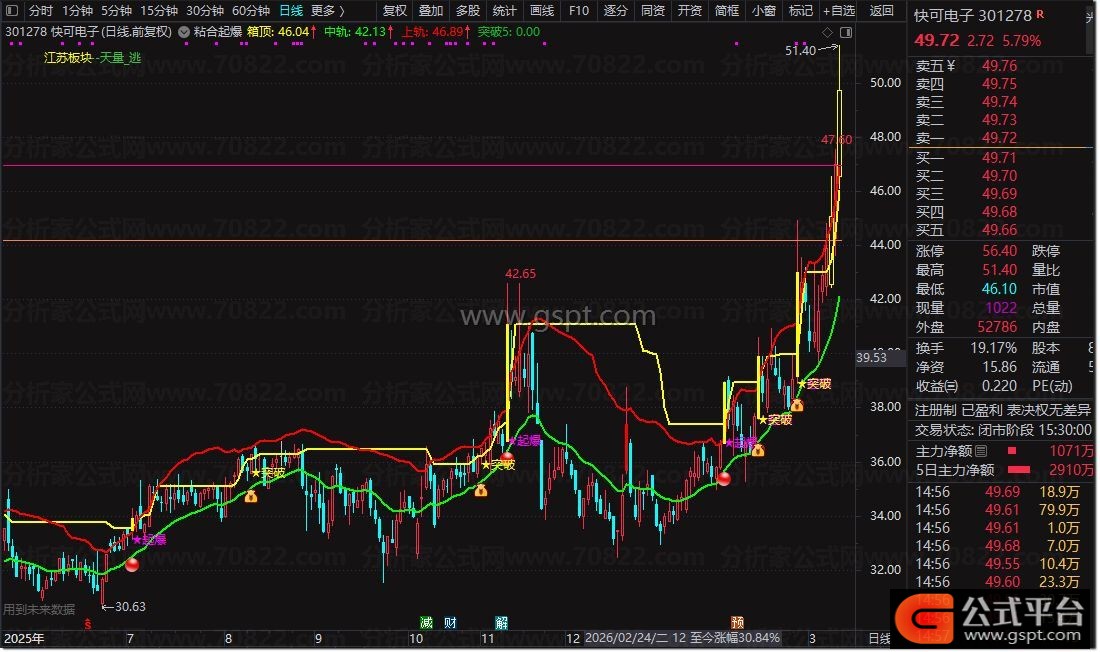Click the 解 event marker on timeline
The image size is (1100, 652).
click(501, 622)
